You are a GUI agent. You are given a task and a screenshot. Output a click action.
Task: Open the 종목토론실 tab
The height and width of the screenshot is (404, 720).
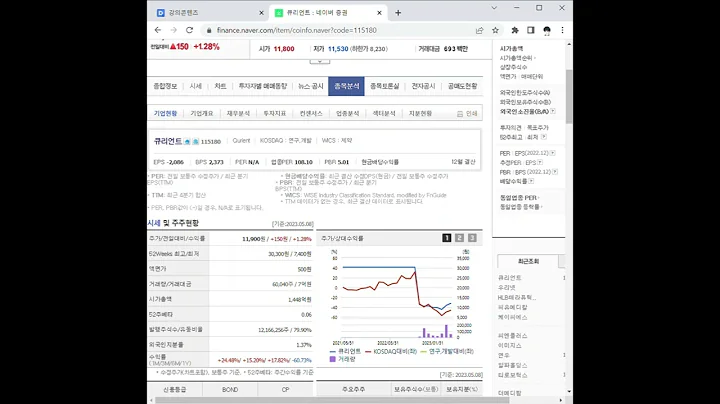point(385,86)
